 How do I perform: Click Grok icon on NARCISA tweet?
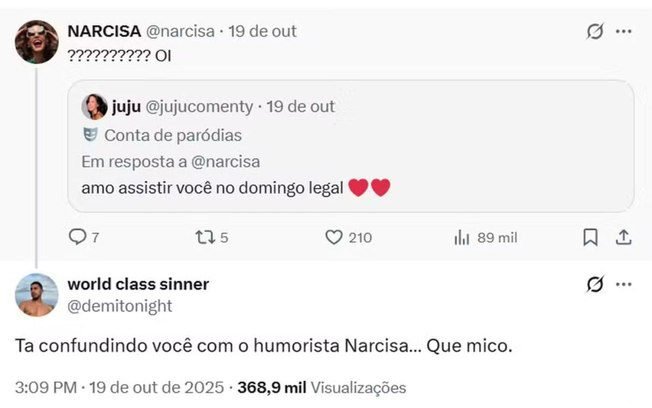pyautogui.click(x=594, y=32)
